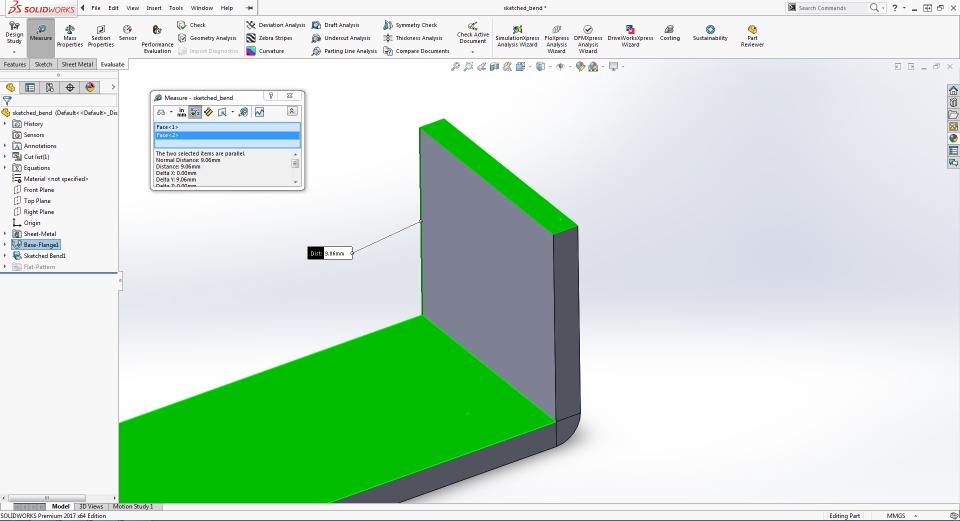Launch DriveWorksXpress Wizard

click(630, 37)
